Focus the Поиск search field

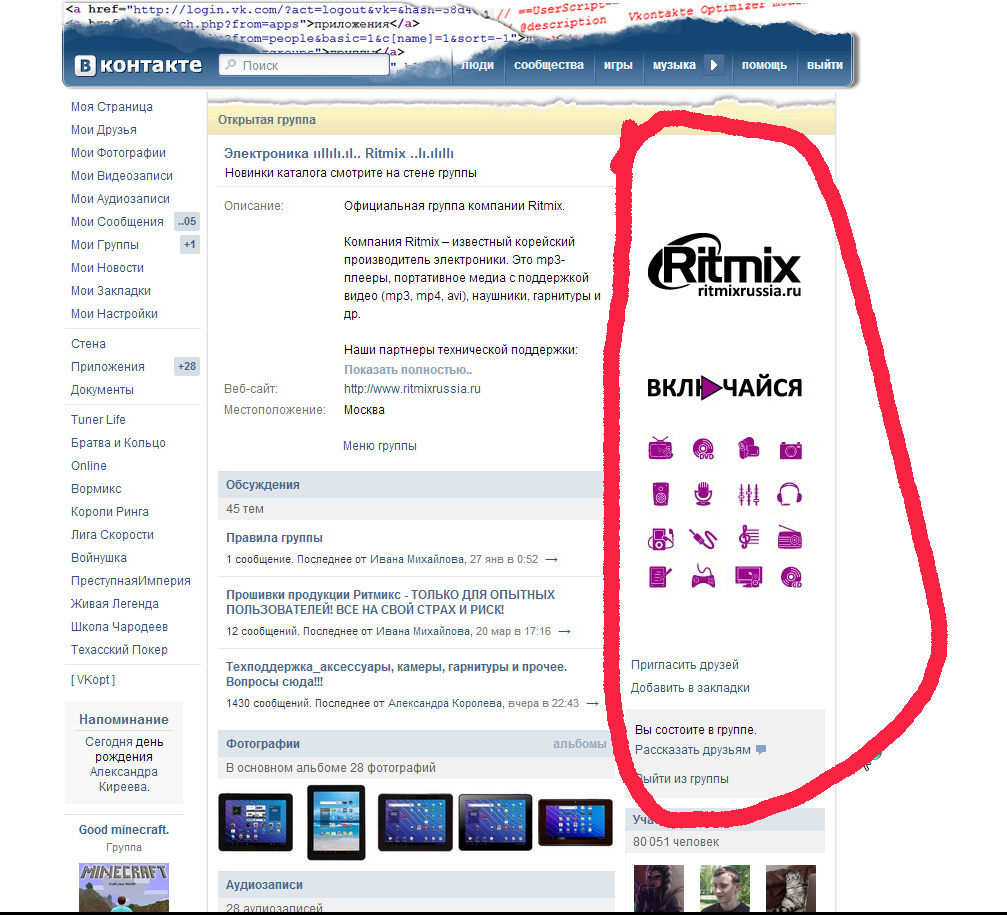click(x=304, y=65)
